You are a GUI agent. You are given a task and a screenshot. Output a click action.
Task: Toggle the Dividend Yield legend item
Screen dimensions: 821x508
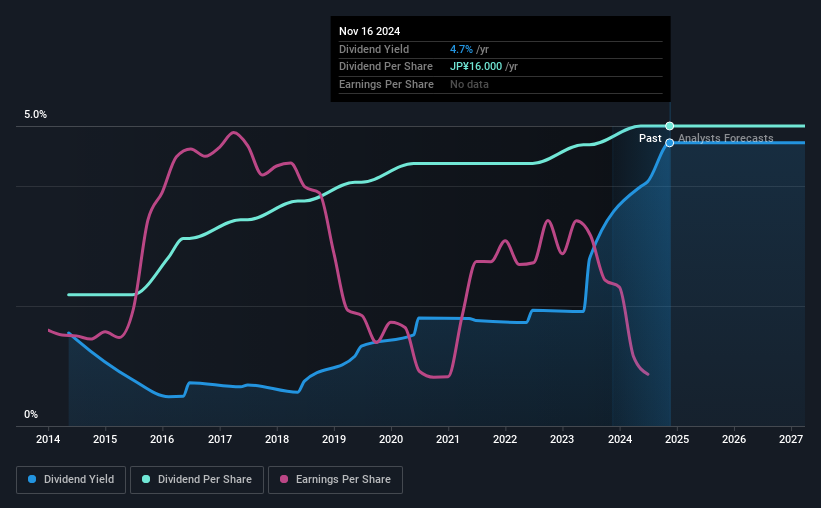point(71,480)
